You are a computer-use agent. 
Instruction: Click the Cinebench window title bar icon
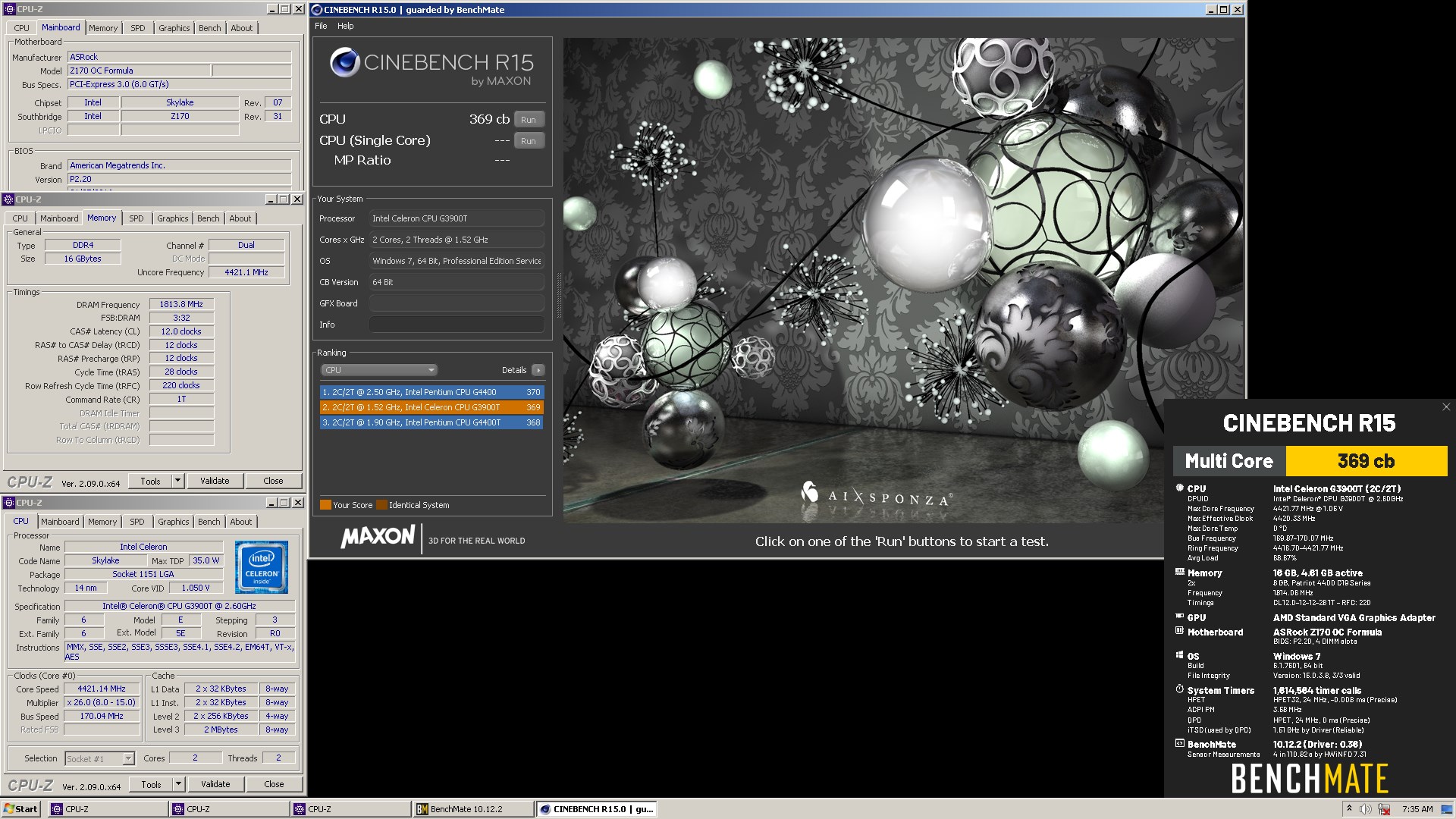pyautogui.click(x=317, y=10)
